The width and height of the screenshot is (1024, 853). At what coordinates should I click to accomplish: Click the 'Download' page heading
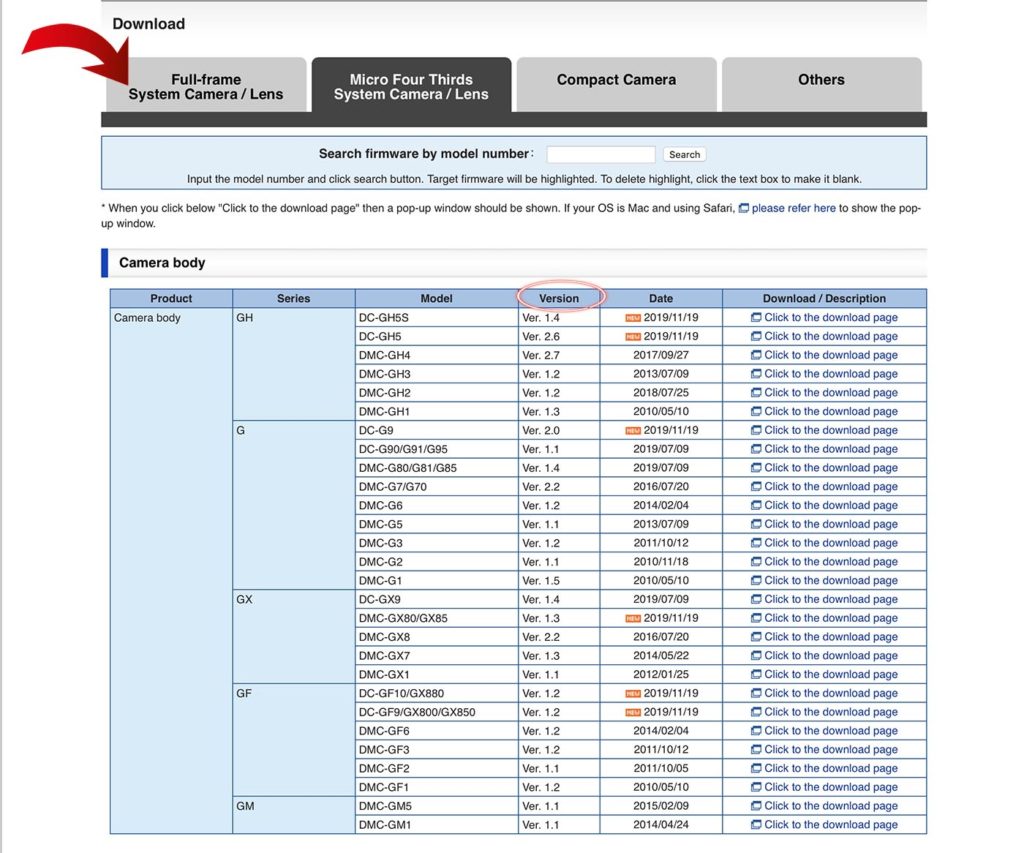point(149,24)
